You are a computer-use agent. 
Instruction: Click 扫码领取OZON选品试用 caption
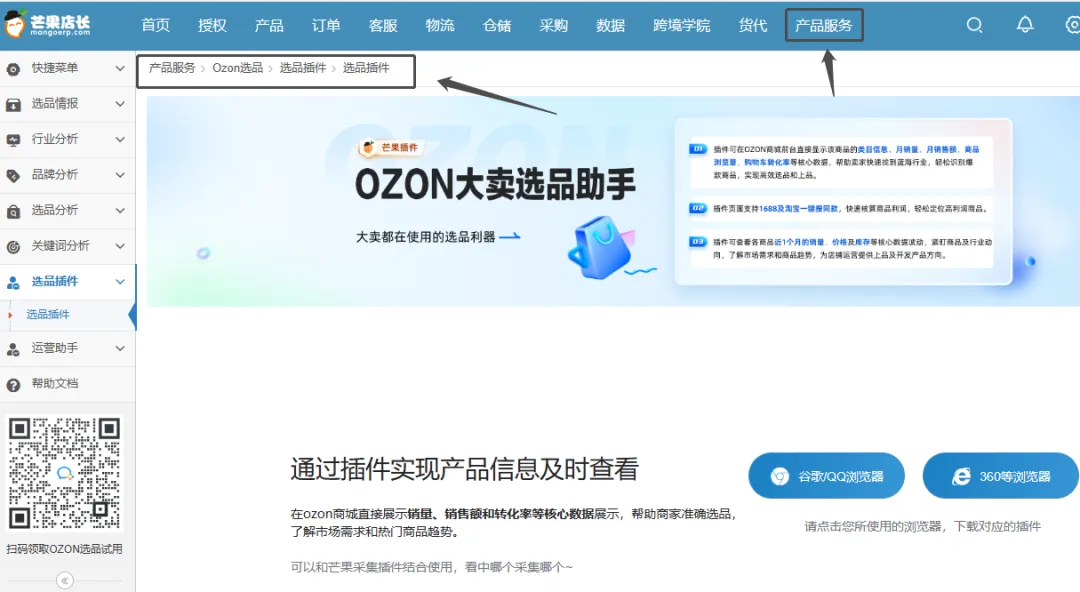(x=65, y=549)
